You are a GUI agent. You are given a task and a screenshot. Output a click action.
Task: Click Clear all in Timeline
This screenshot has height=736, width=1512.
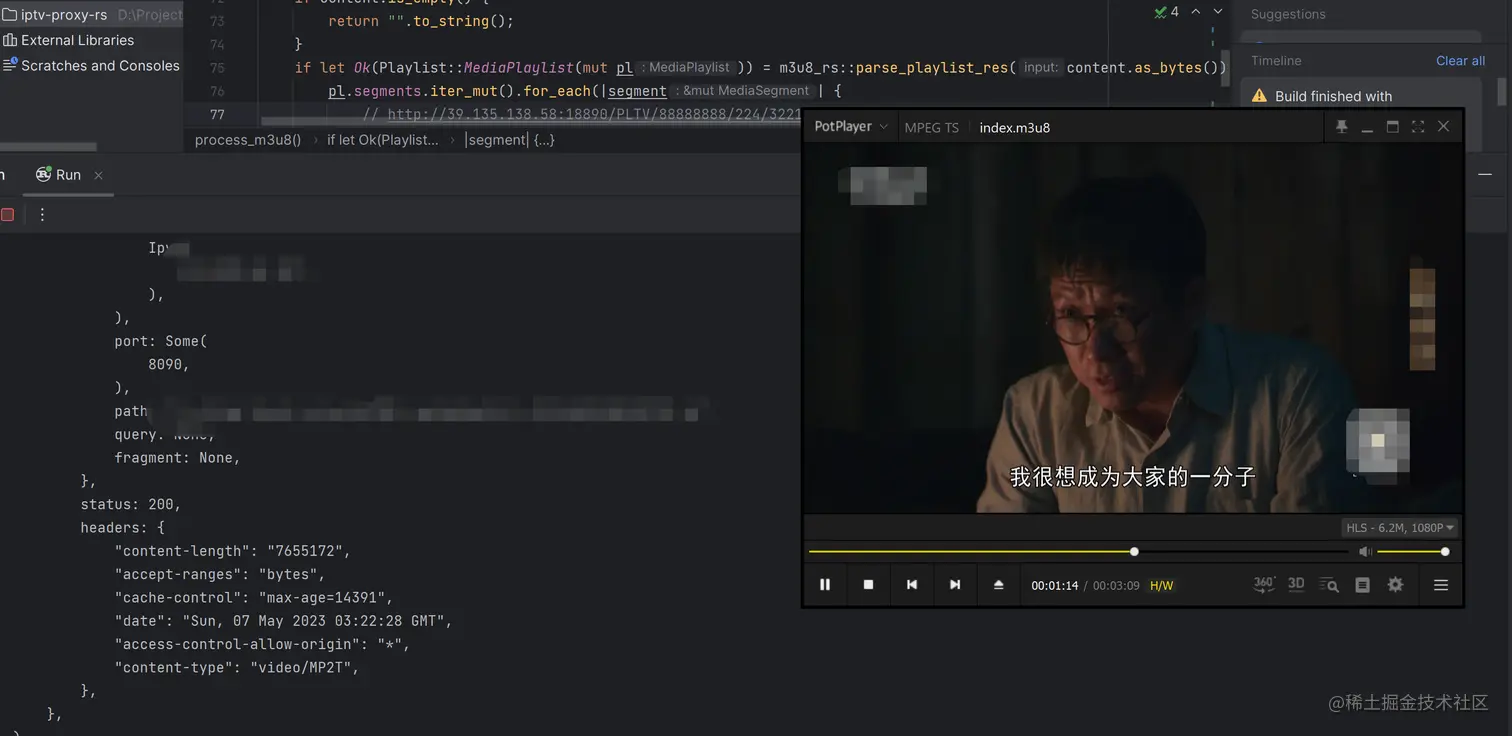coord(1460,61)
